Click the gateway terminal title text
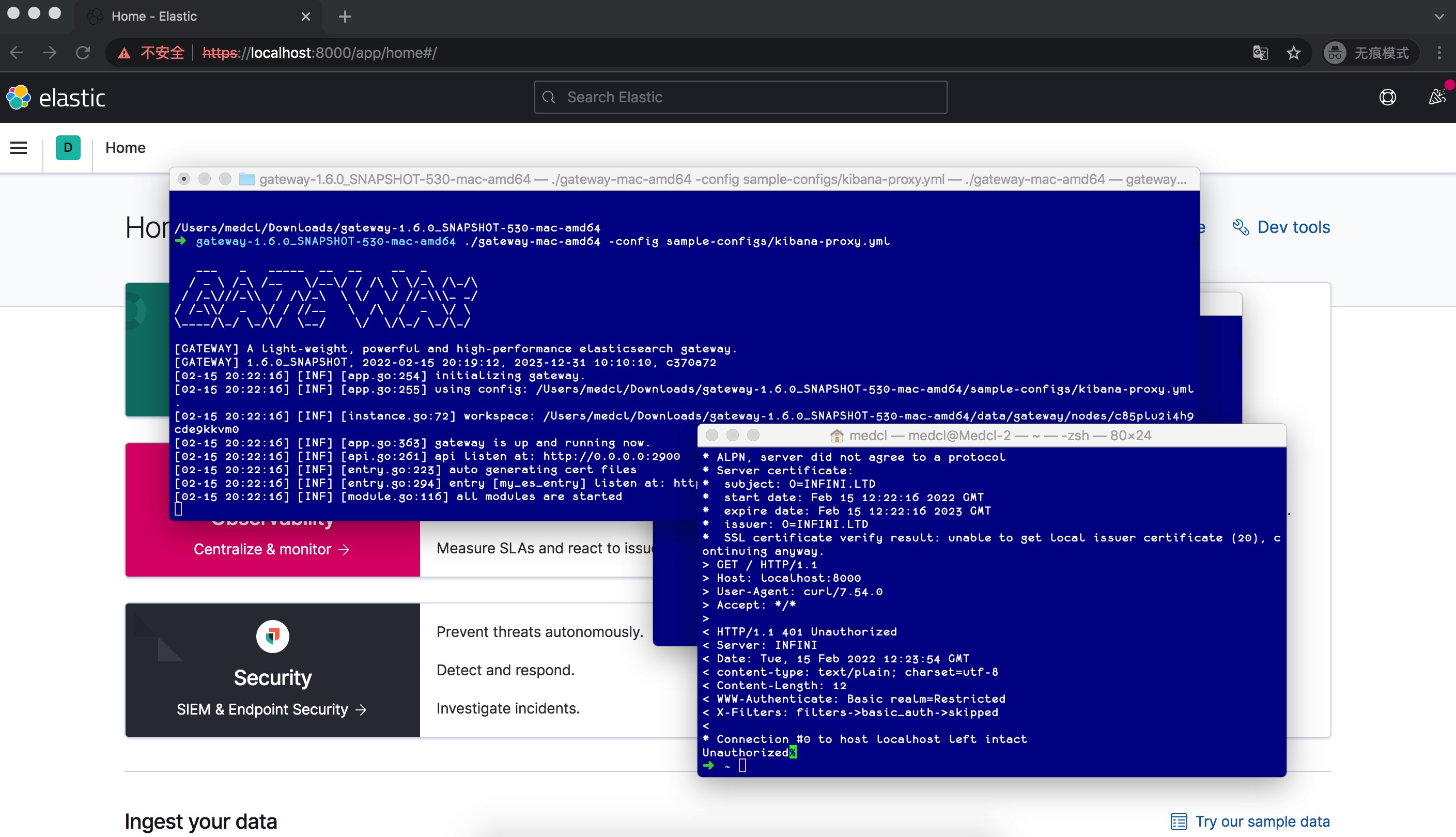1456x837 pixels. point(722,179)
